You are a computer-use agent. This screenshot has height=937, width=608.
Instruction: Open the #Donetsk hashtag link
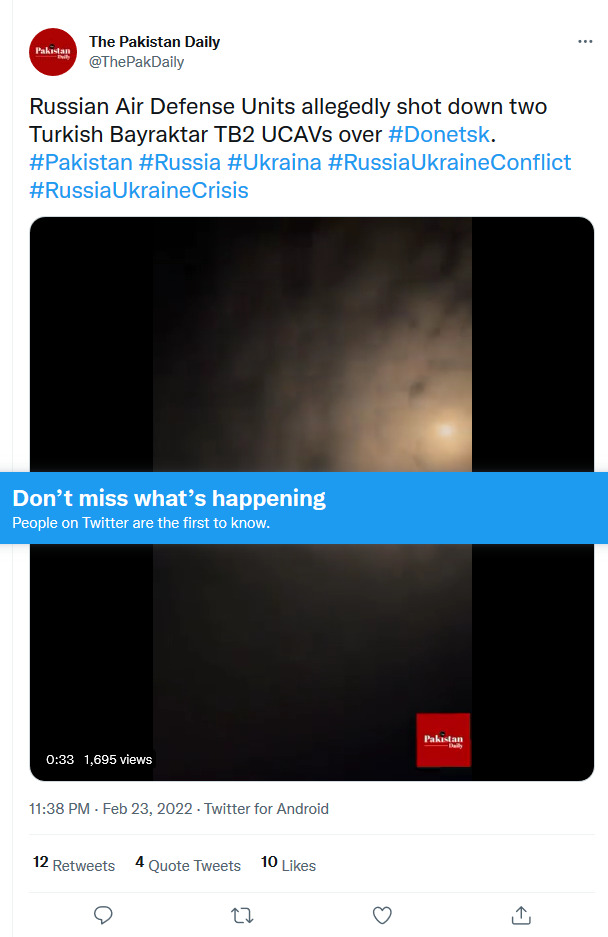(439, 134)
